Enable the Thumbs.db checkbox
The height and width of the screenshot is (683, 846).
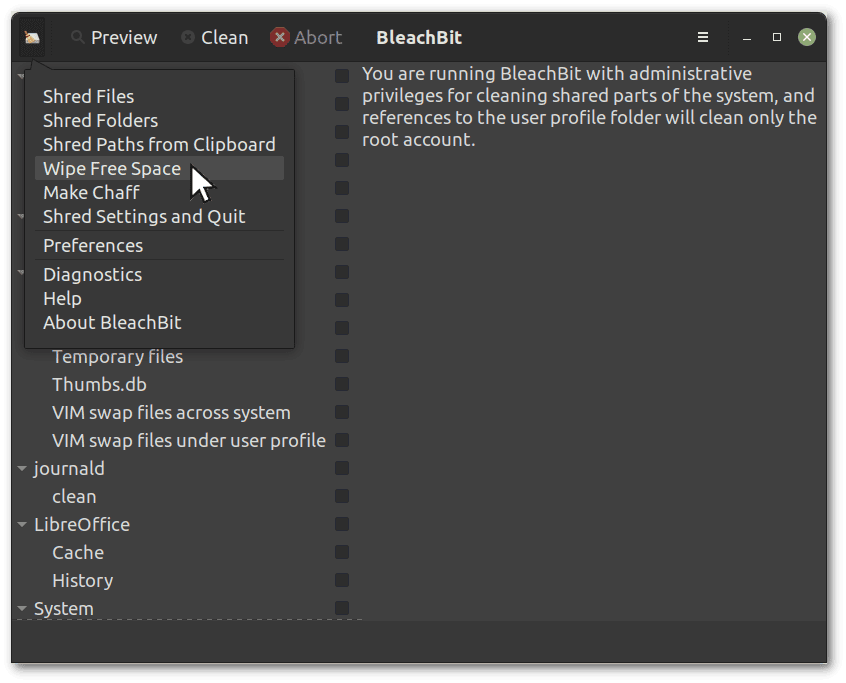[x=344, y=384]
